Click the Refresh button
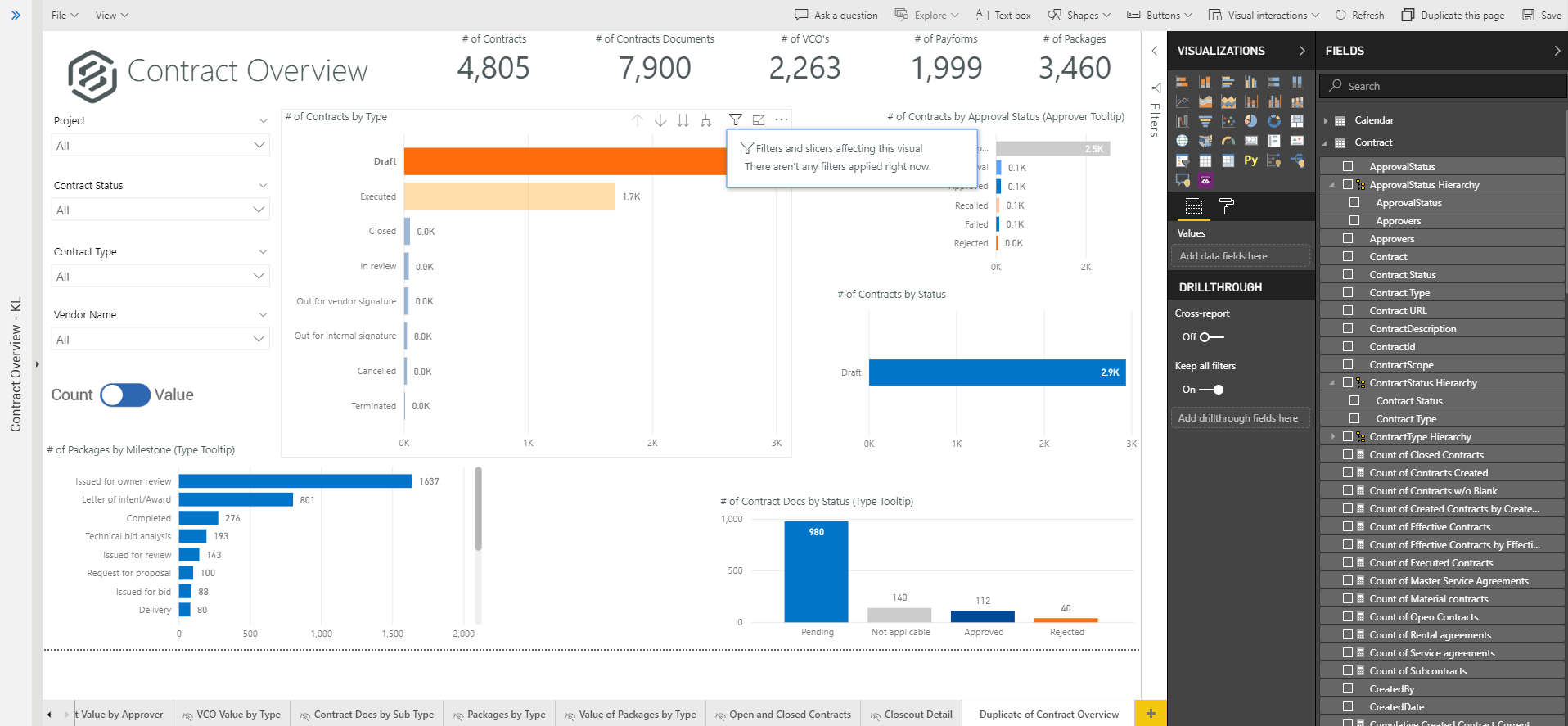 1359,15
